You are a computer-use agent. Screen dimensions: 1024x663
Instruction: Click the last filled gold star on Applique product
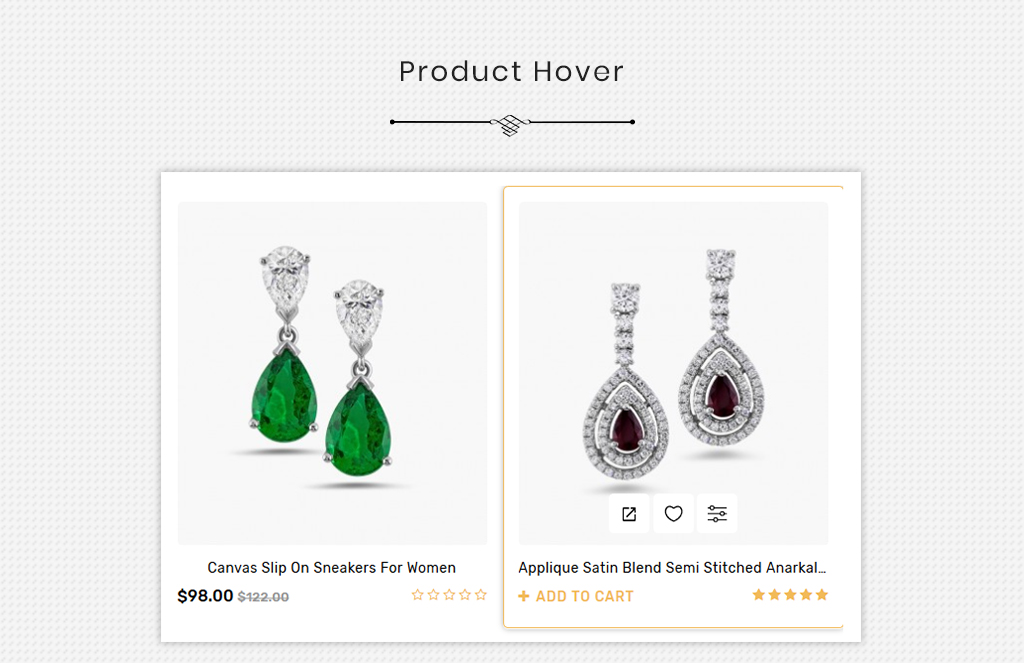822,594
